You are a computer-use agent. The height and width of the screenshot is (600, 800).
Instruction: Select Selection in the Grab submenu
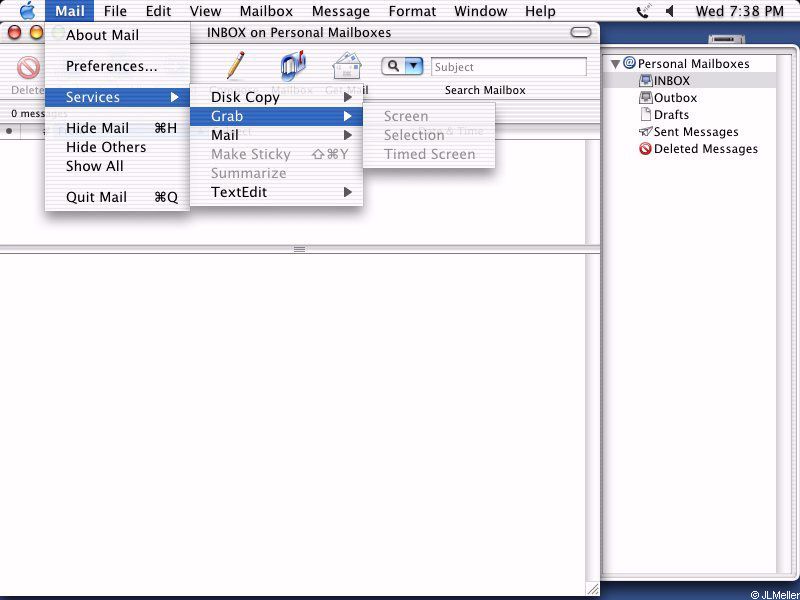[429, 135]
